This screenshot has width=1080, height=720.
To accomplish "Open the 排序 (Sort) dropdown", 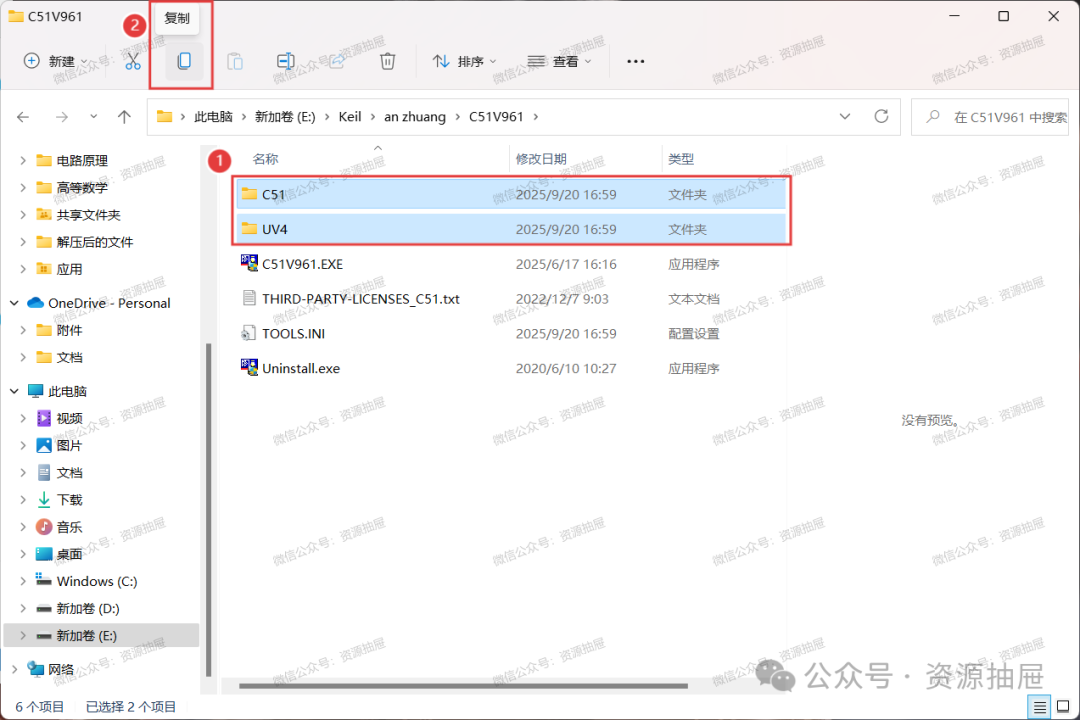I will 464,61.
